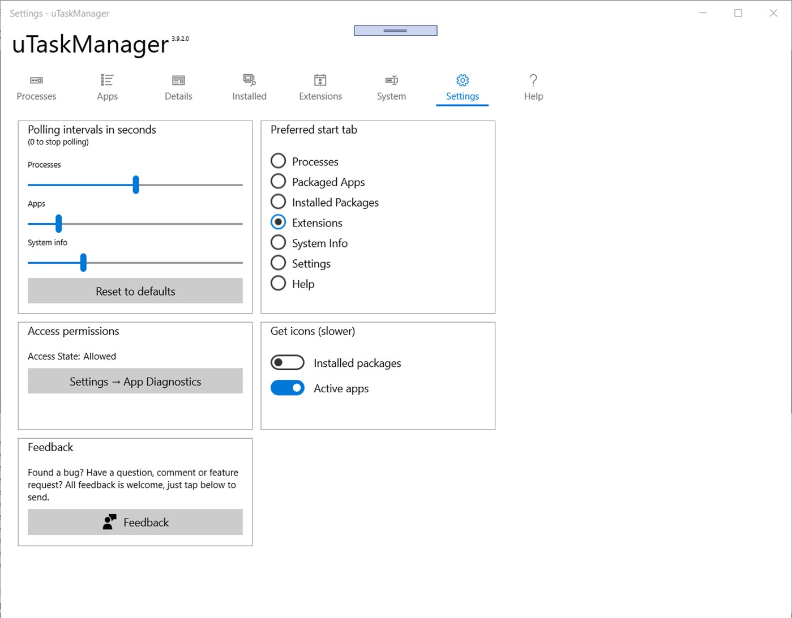This screenshot has height=618, width=792.
Task: Choose System Info as start tab
Action: pyautogui.click(x=278, y=243)
